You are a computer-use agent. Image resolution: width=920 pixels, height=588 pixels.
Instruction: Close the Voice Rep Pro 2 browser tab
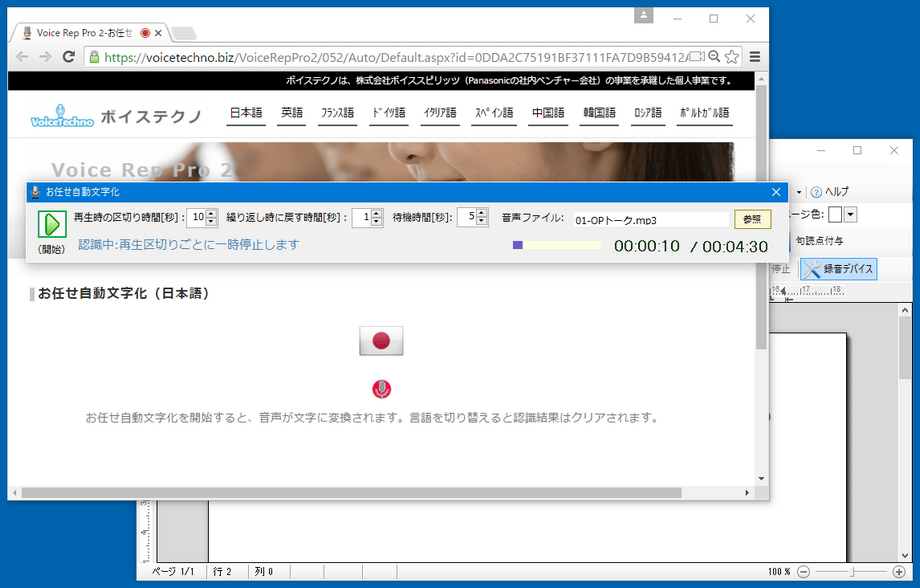(x=158, y=33)
